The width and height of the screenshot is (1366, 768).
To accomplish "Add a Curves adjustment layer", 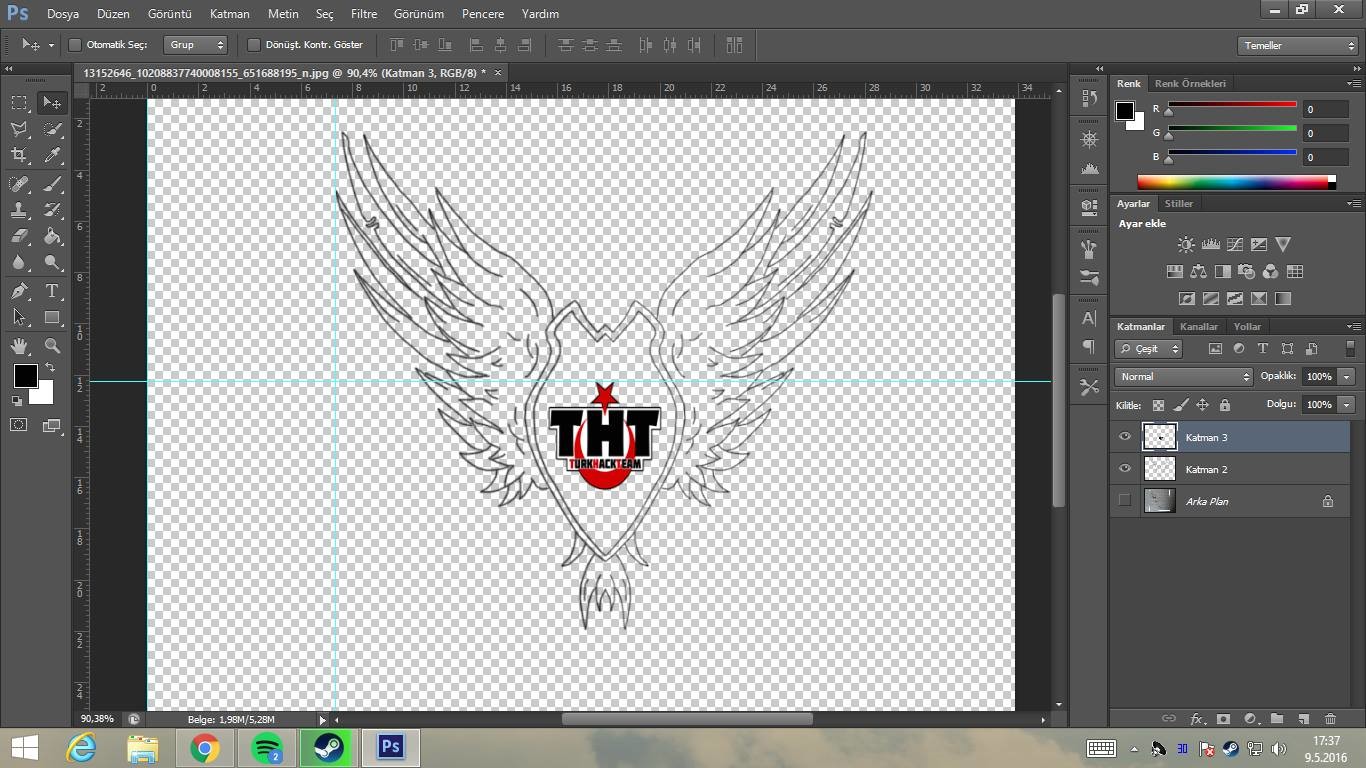I will pyautogui.click(x=1235, y=244).
